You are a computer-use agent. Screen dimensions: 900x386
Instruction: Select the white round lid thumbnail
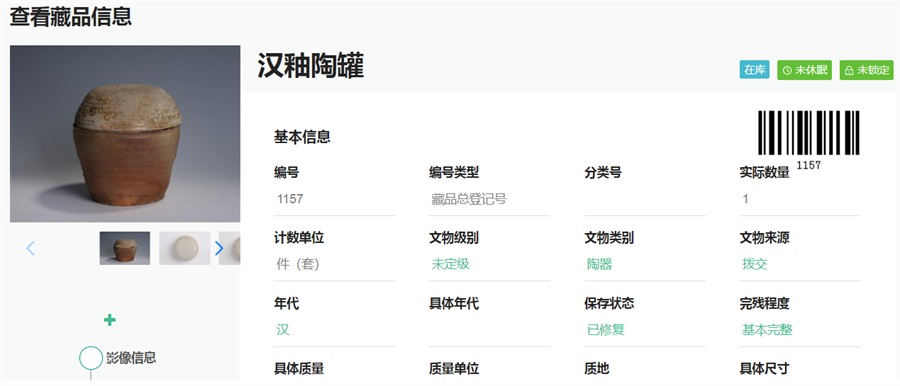(184, 248)
